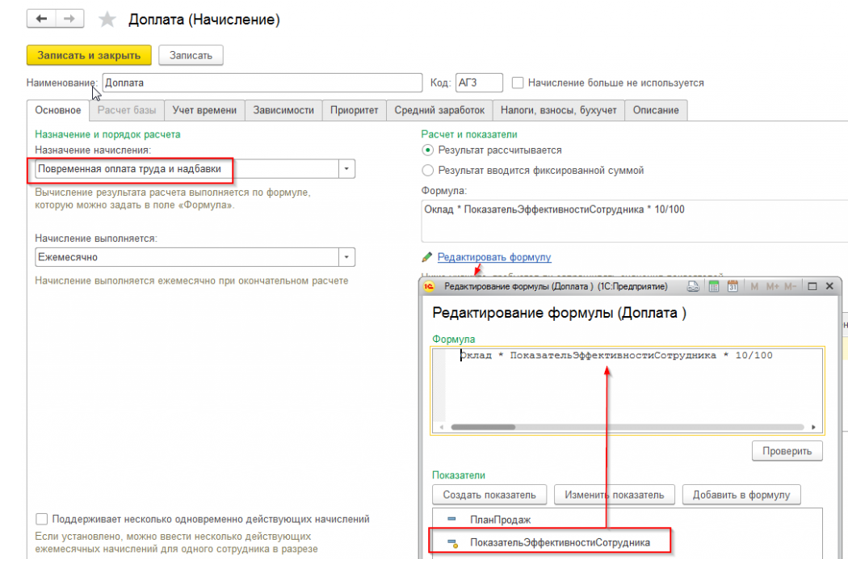Click the Ежемесячно field
Viewport: 863px width, 565px height.
point(187,257)
